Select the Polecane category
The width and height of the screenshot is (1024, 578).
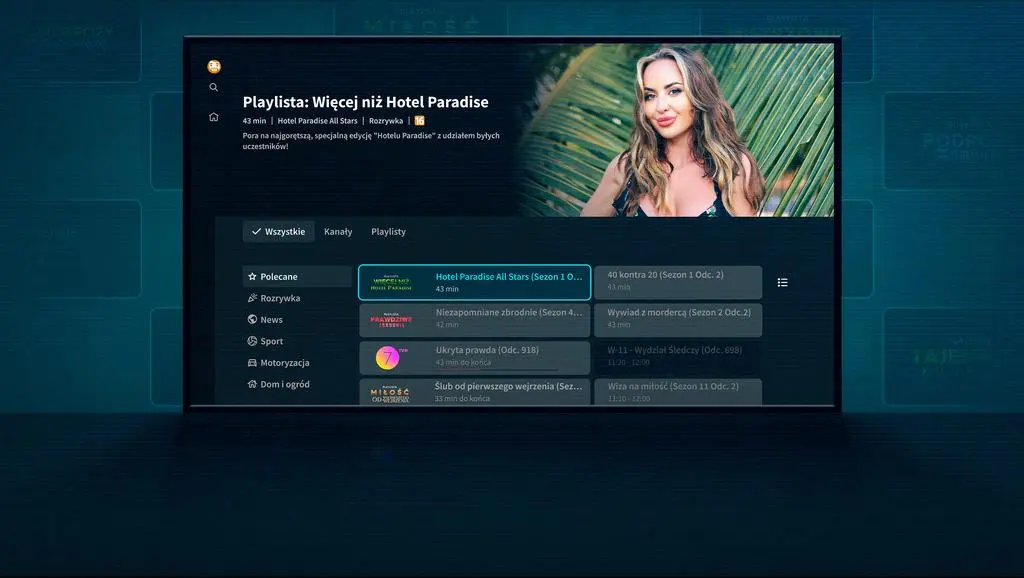(x=297, y=277)
